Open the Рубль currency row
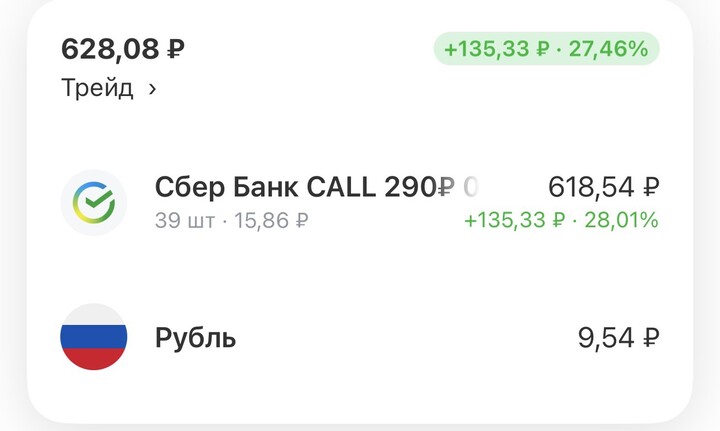The width and height of the screenshot is (720, 431). tap(196, 338)
